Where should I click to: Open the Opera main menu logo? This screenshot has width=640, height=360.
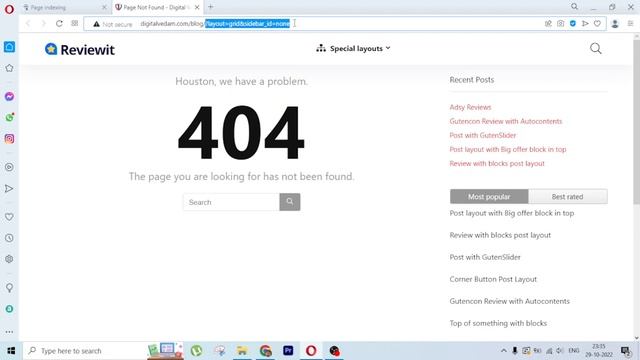[9, 9]
